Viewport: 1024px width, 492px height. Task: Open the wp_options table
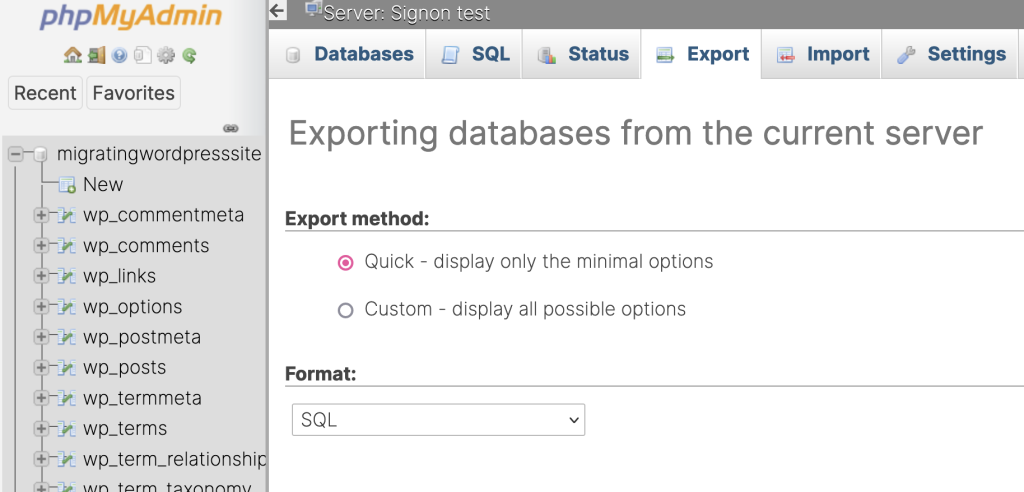[x=133, y=306]
